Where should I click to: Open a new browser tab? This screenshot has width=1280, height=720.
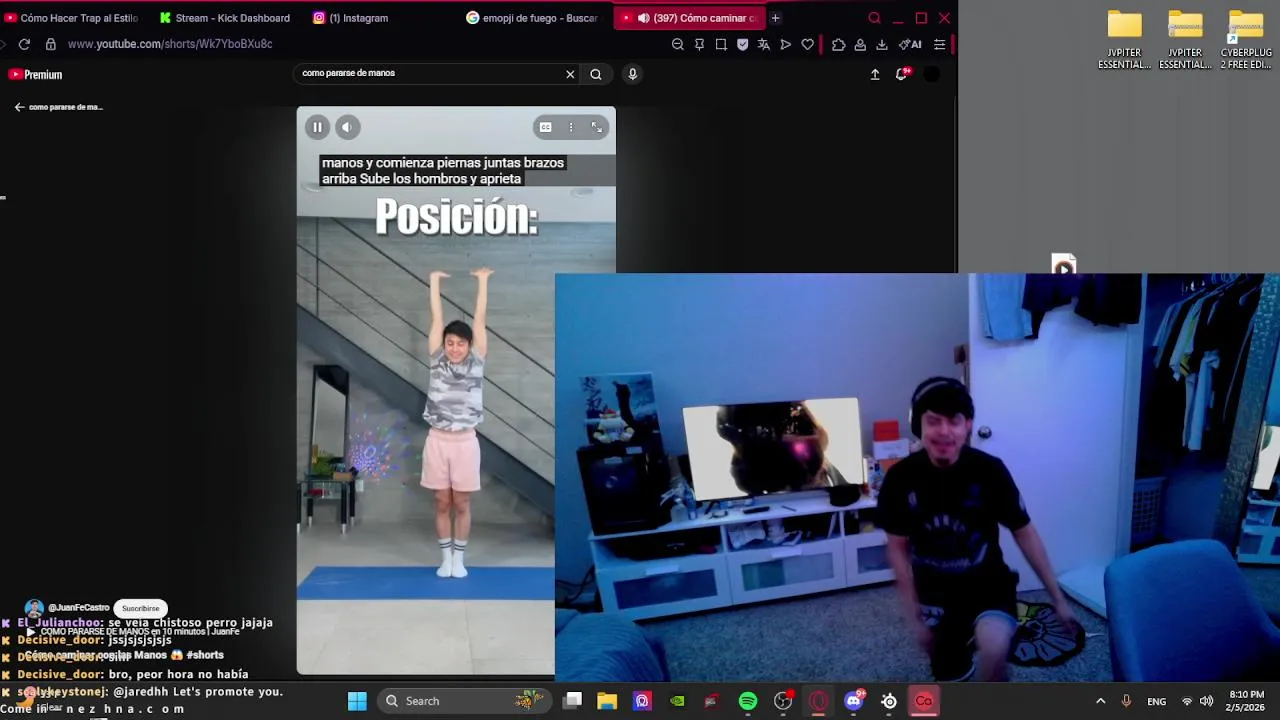click(775, 18)
